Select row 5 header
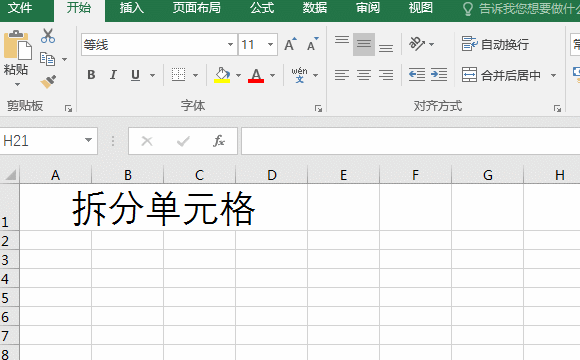The width and height of the screenshot is (580, 360). click(x=9, y=297)
